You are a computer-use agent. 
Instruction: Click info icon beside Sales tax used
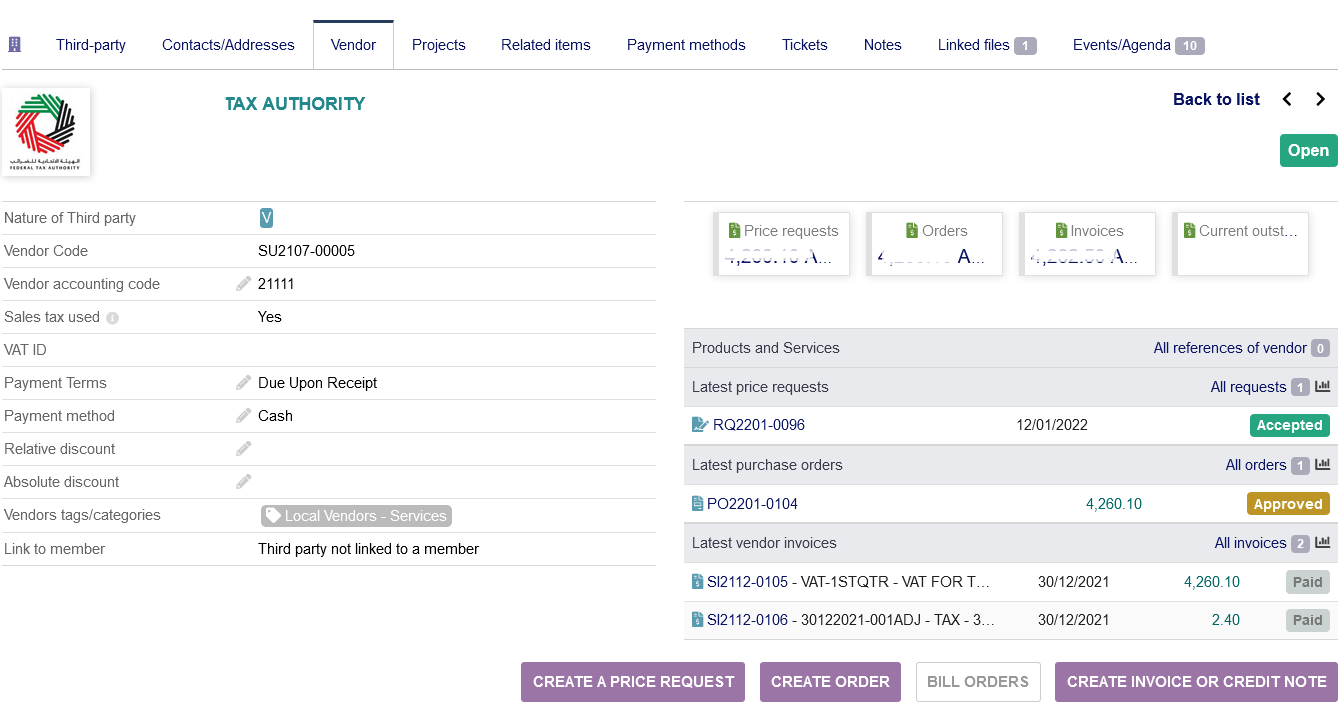click(x=112, y=318)
